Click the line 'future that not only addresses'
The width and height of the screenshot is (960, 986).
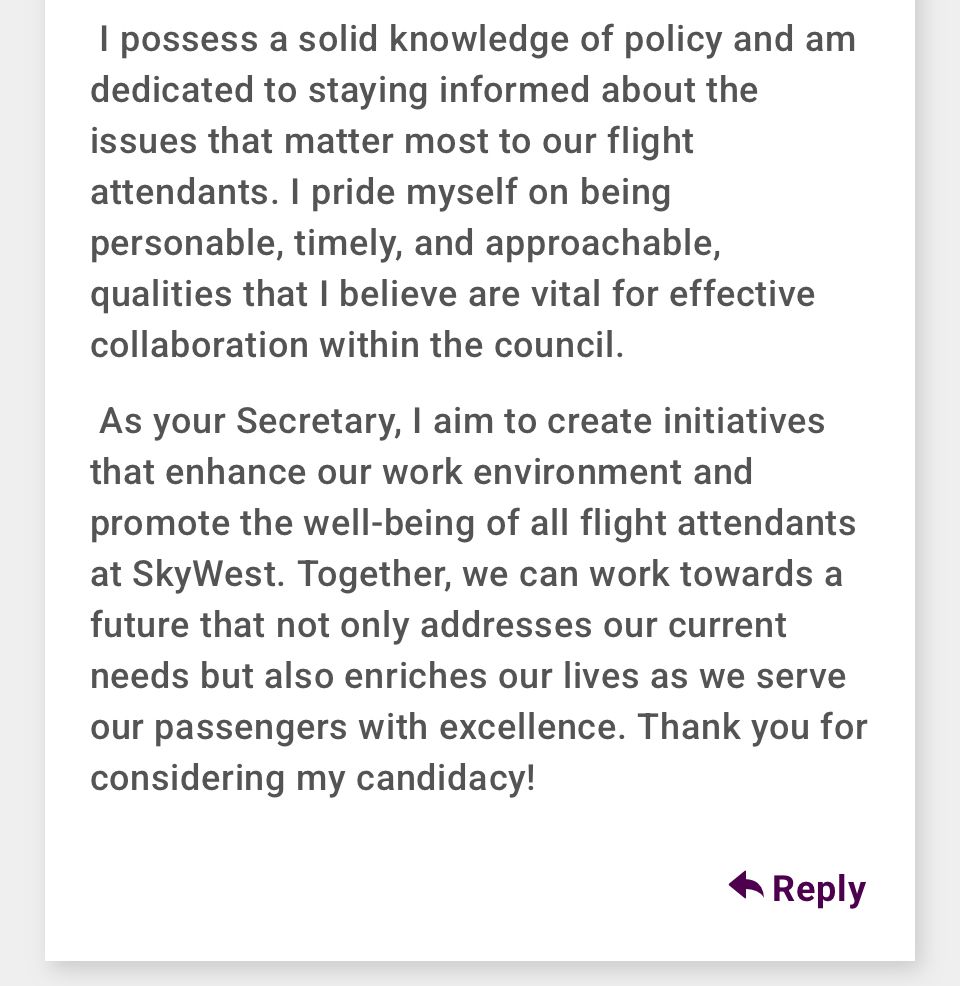pyautogui.click(x=438, y=626)
